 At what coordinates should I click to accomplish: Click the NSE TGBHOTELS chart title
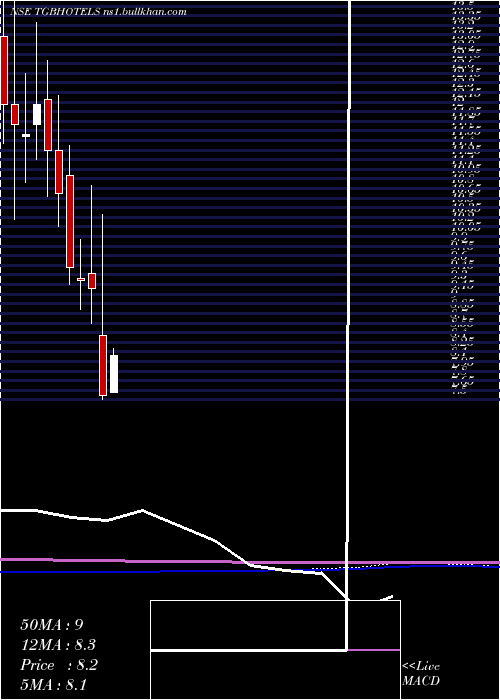[x=99, y=12]
